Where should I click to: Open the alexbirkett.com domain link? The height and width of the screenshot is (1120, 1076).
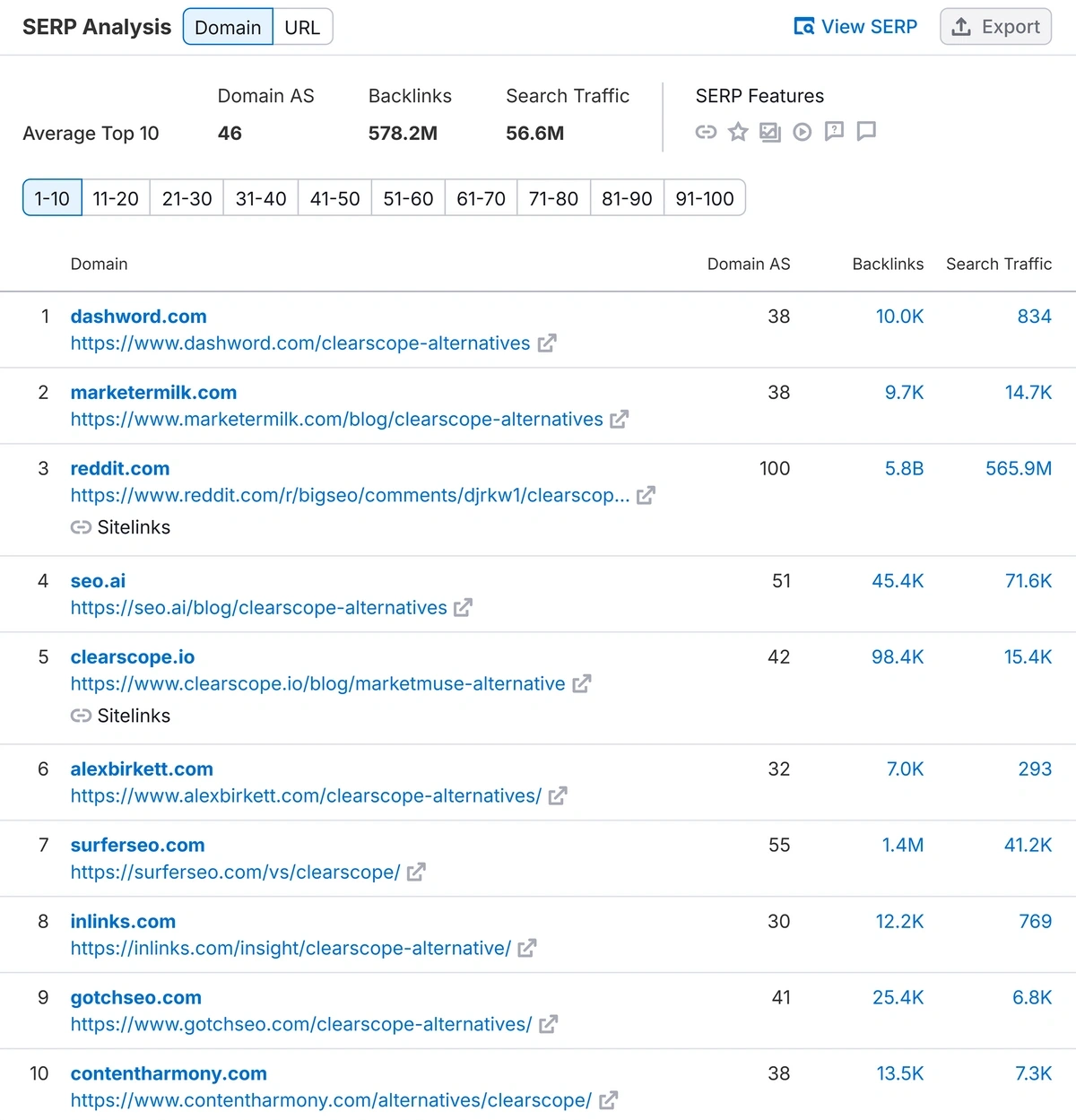coord(142,769)
